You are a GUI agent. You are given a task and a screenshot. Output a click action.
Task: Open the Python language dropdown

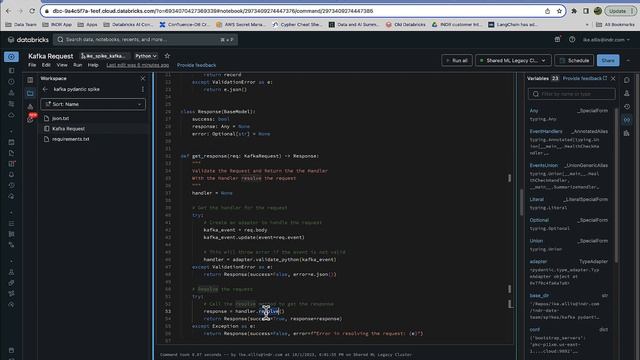pyautogui.click(x=146, y=56)
